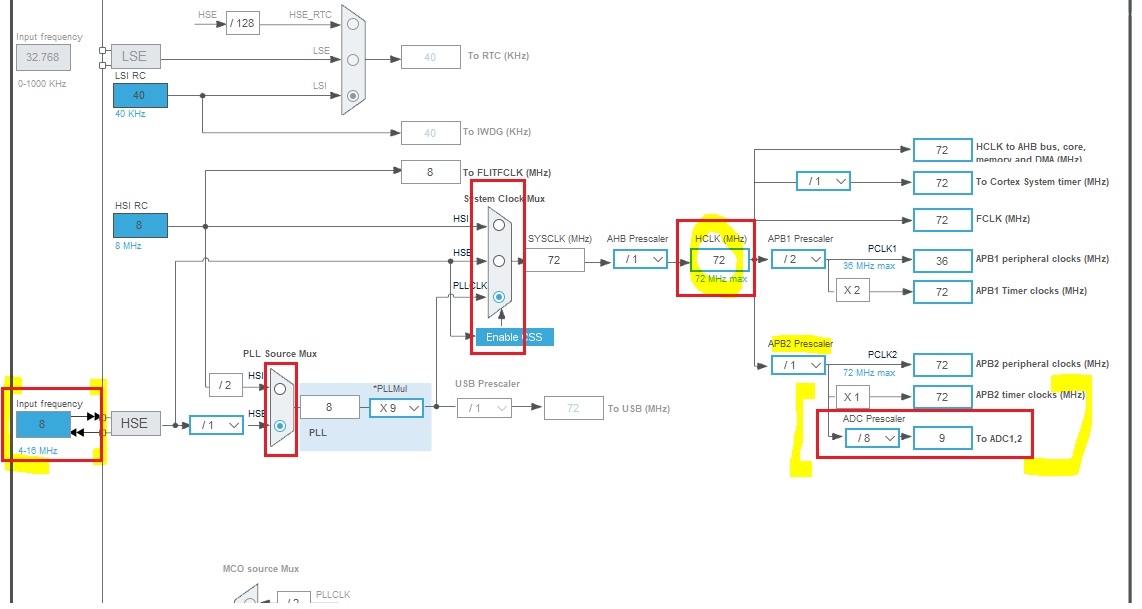This screenshot has width=1142, height=609.
Task: Click the Enable CSS button
Action: [514, 337]
